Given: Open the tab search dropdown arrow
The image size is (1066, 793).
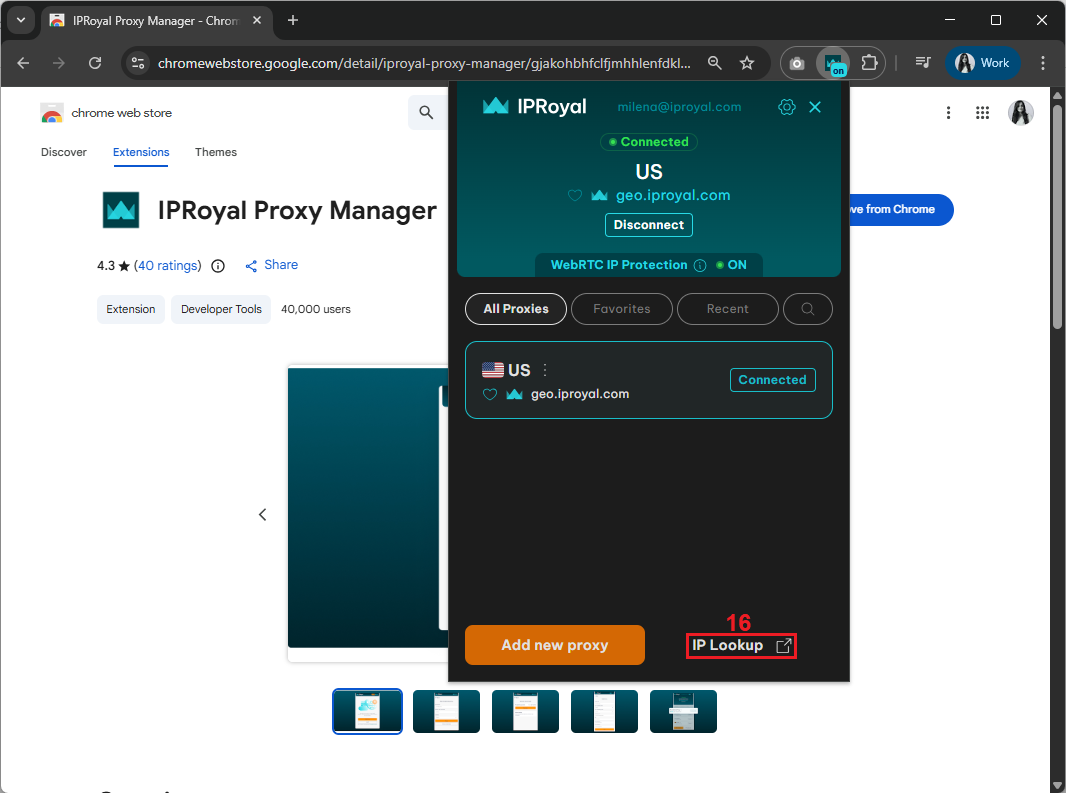Looking at the screenshot, I should 21,20.
